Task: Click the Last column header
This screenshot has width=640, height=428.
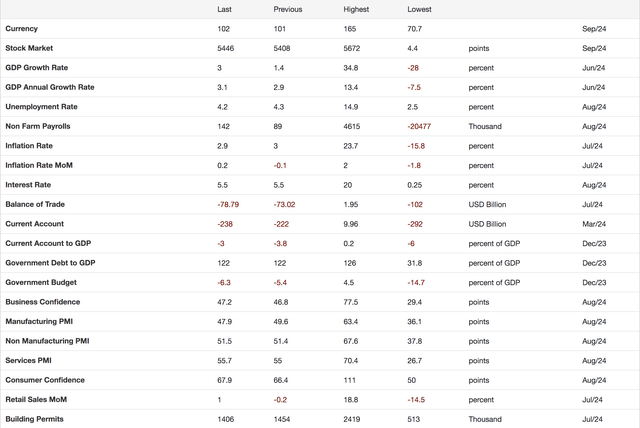Action: point(224,9)
